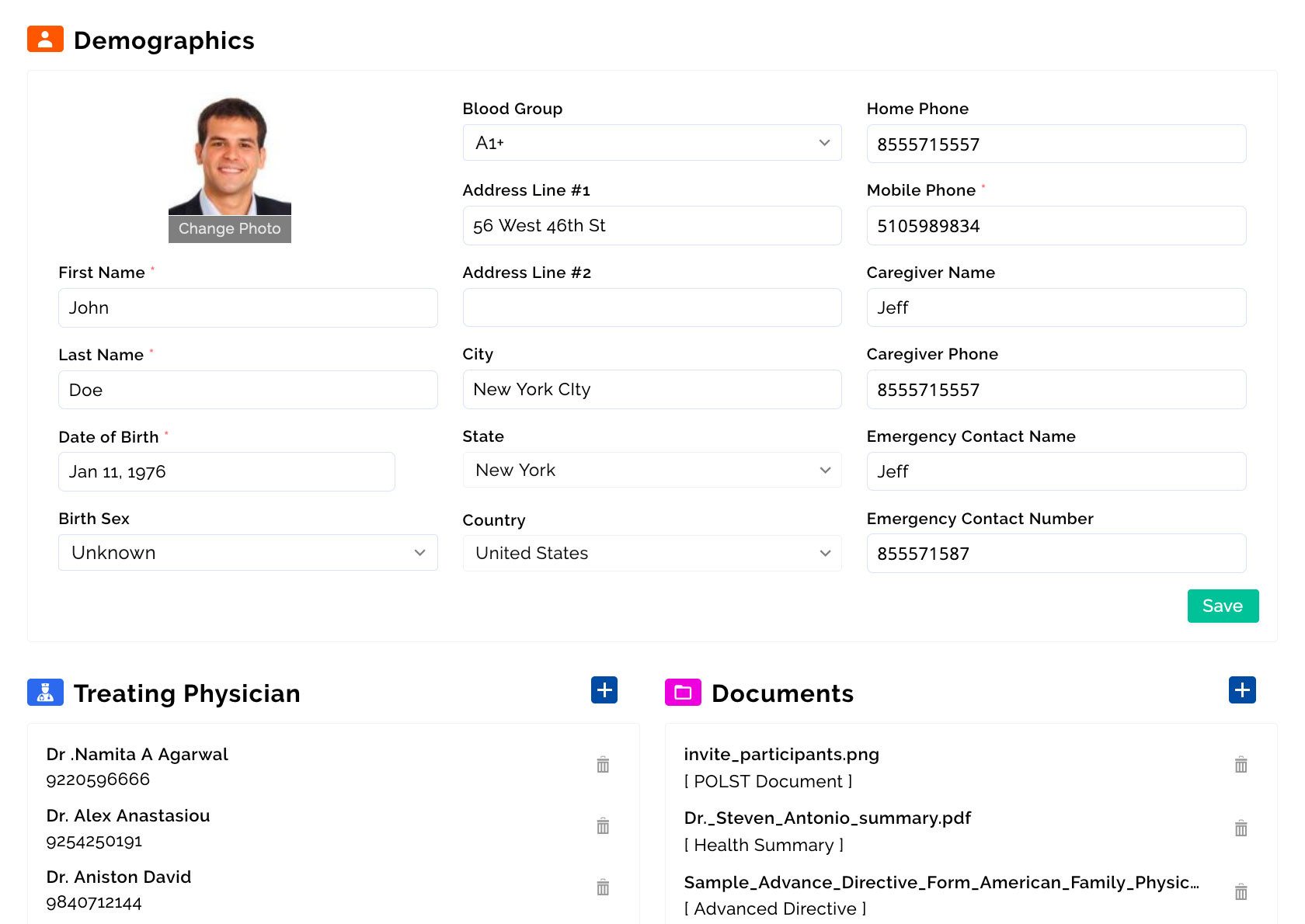The image size is (1305, 924).
Task: Click the First Name field
Action: tap(248, 307)
